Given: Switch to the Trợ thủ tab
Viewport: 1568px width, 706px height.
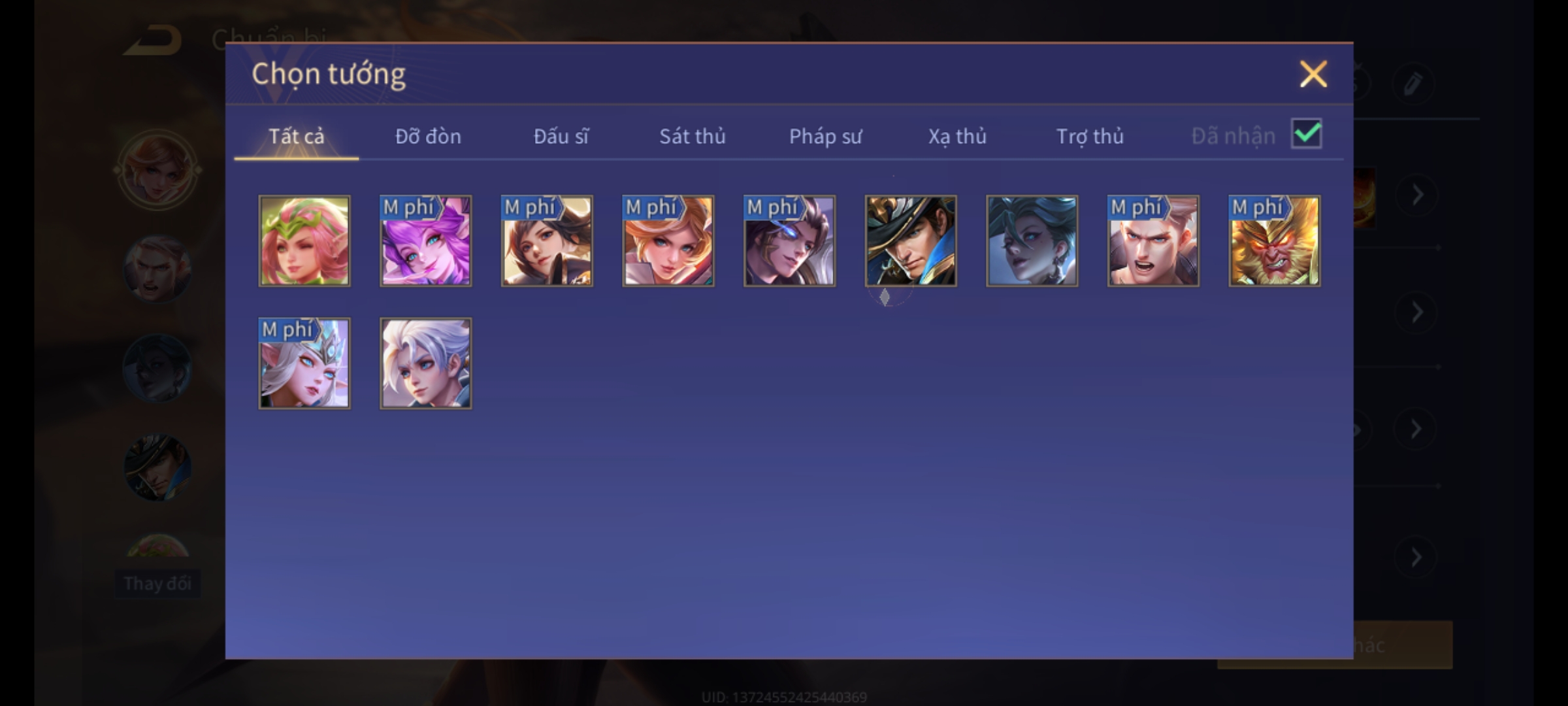Looking at the screenshot, I should [1090, 136].
